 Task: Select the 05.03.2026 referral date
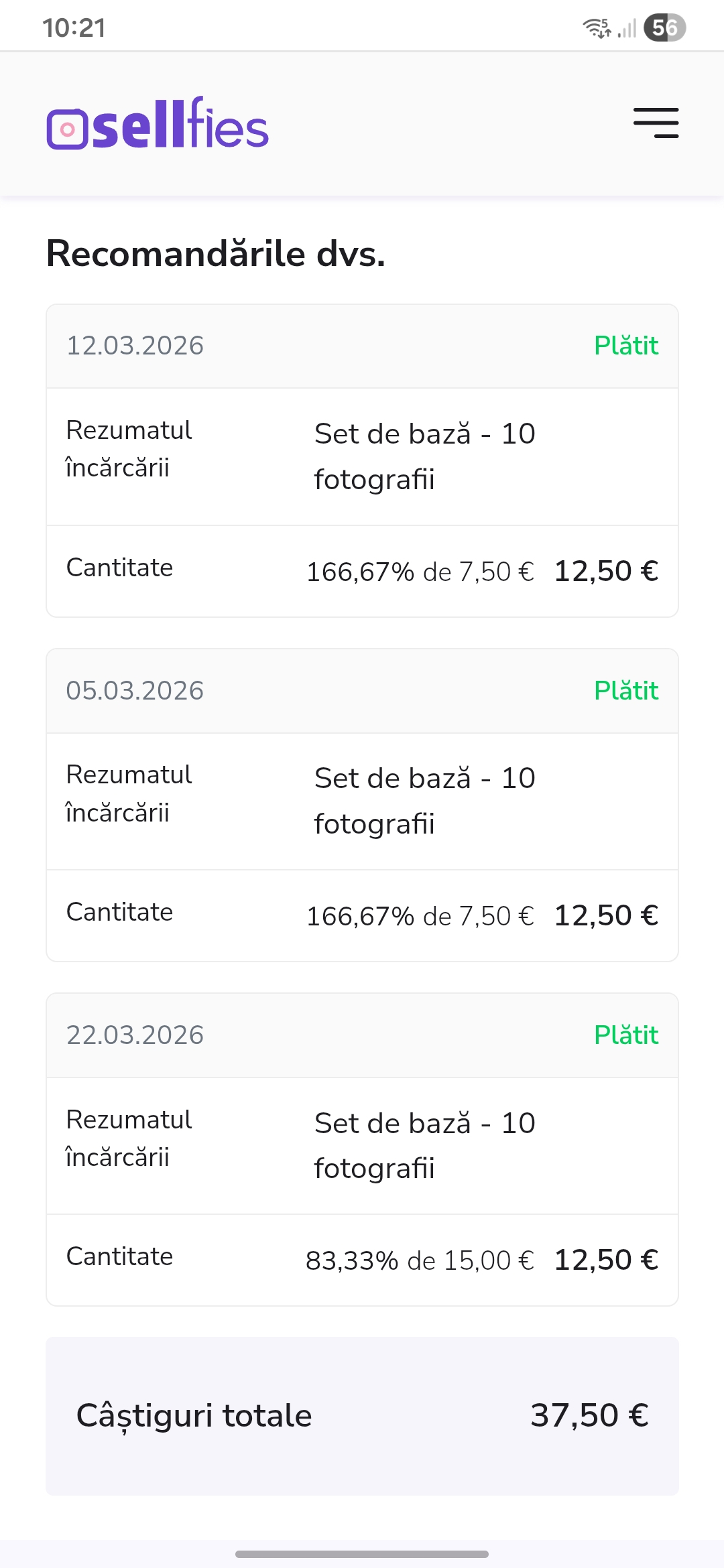(135, 691)
